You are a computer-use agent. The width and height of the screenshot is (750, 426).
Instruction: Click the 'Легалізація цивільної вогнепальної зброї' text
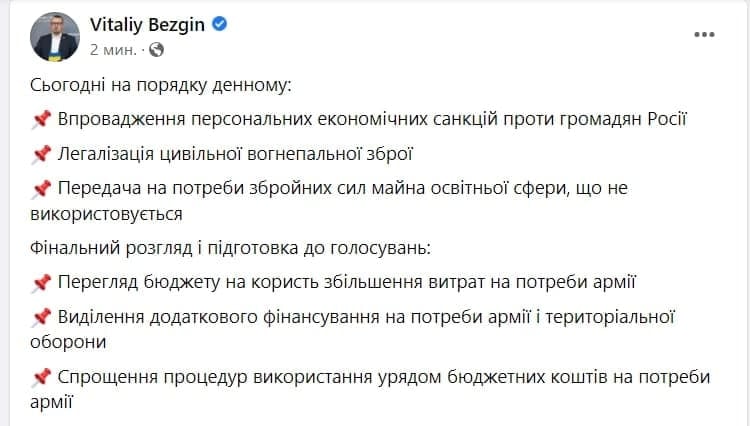pos(235,154)
